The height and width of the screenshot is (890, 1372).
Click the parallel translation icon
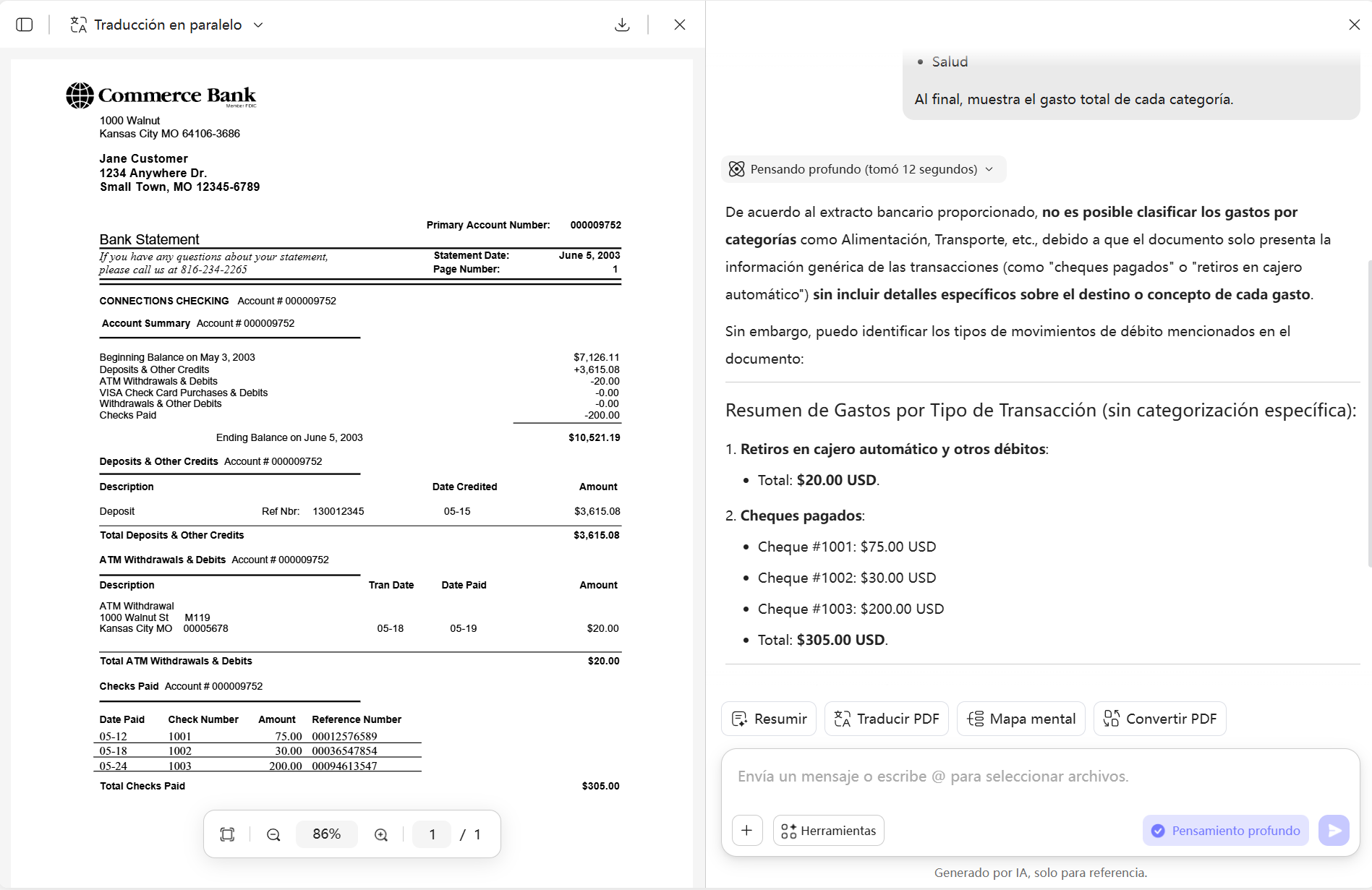coord(78,25)
